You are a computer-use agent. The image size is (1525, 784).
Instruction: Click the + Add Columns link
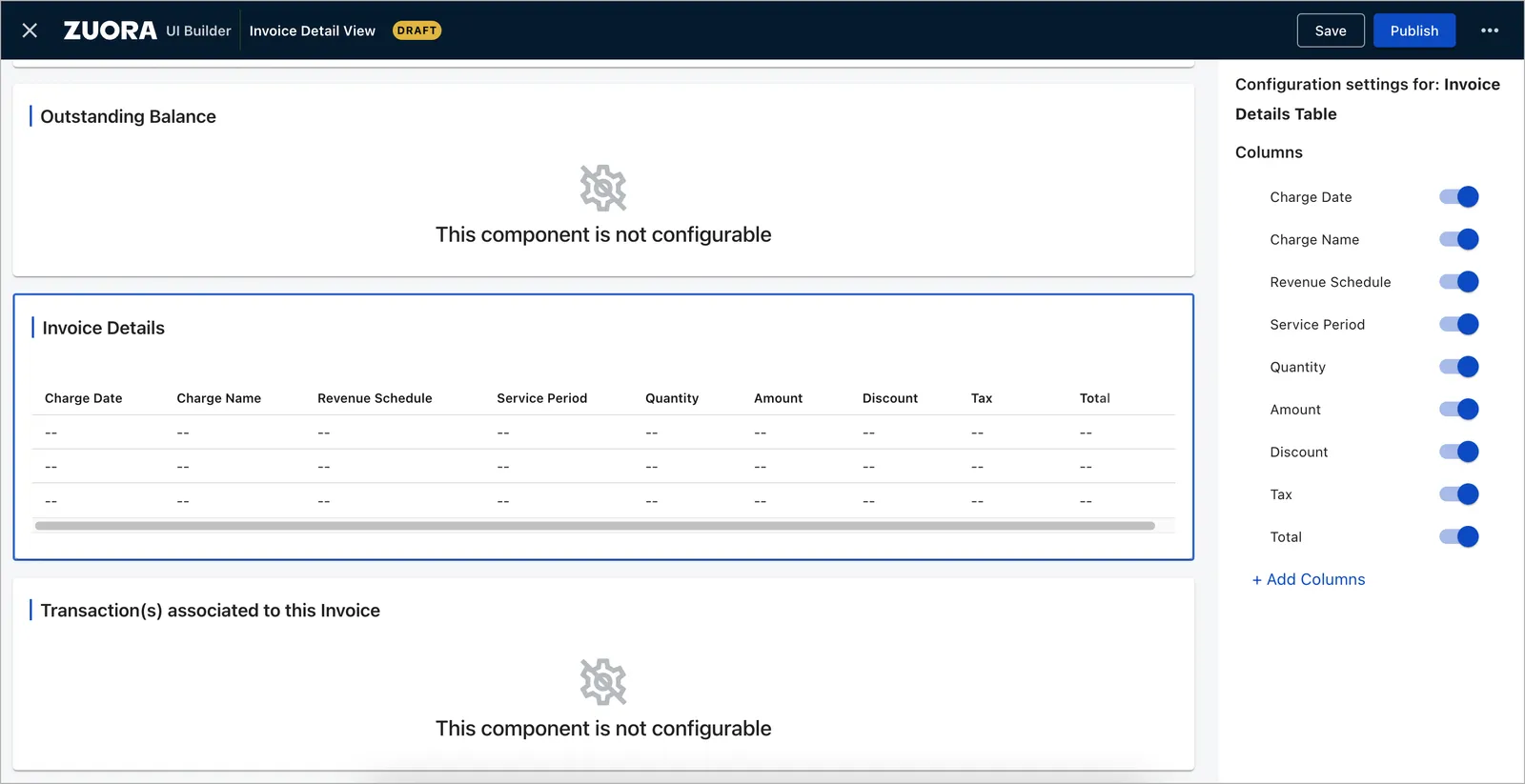(1309, 579)
